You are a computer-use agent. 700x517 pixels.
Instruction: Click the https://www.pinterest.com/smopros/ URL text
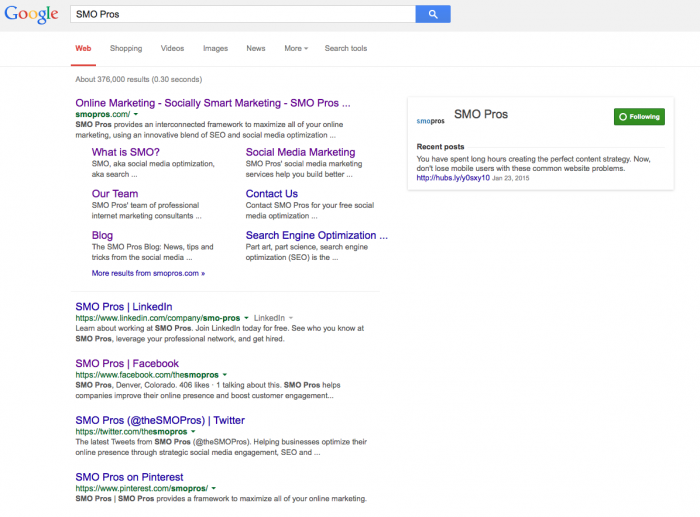[x=142, y=488]
